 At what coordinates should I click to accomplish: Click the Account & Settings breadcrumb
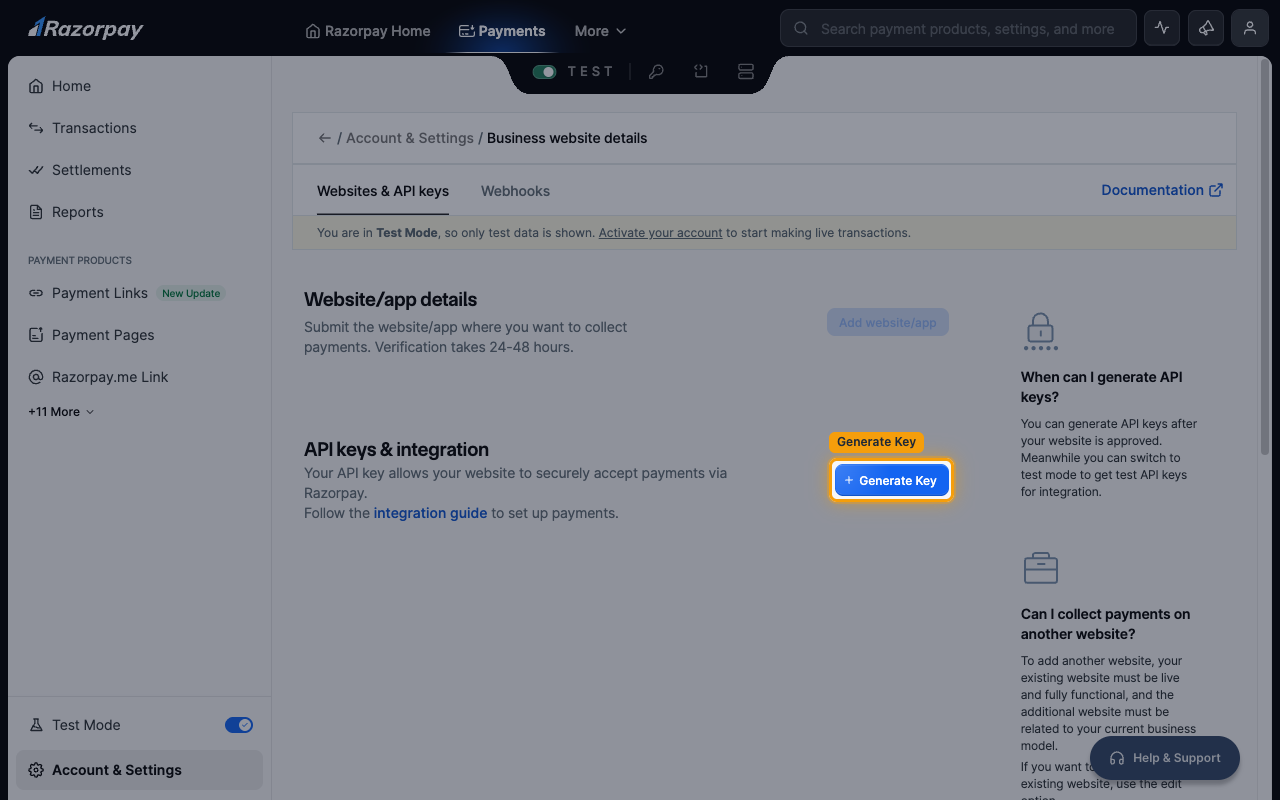[410, 138]
